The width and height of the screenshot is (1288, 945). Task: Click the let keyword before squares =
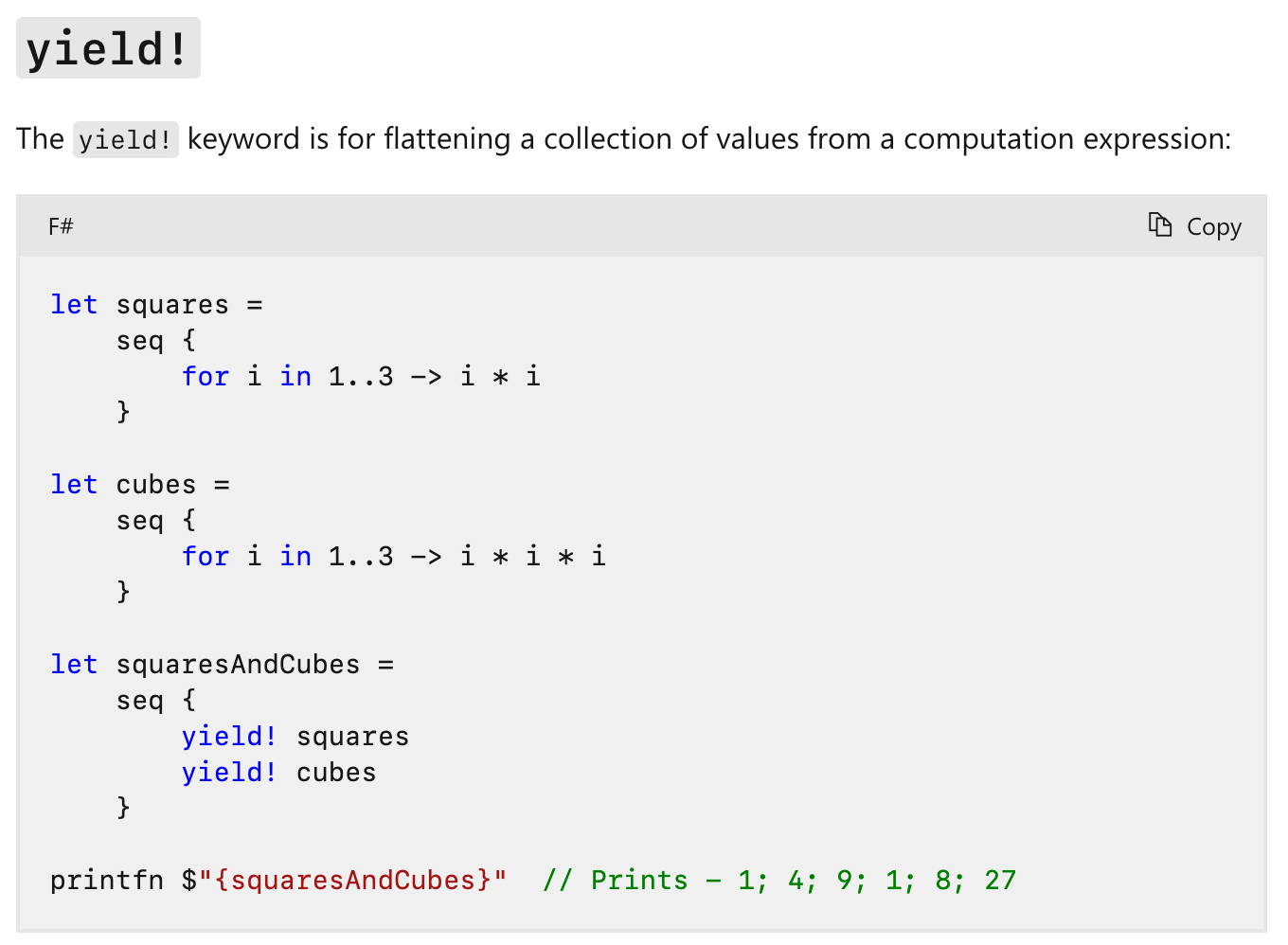pyautogui.click(x=74, y=305)
